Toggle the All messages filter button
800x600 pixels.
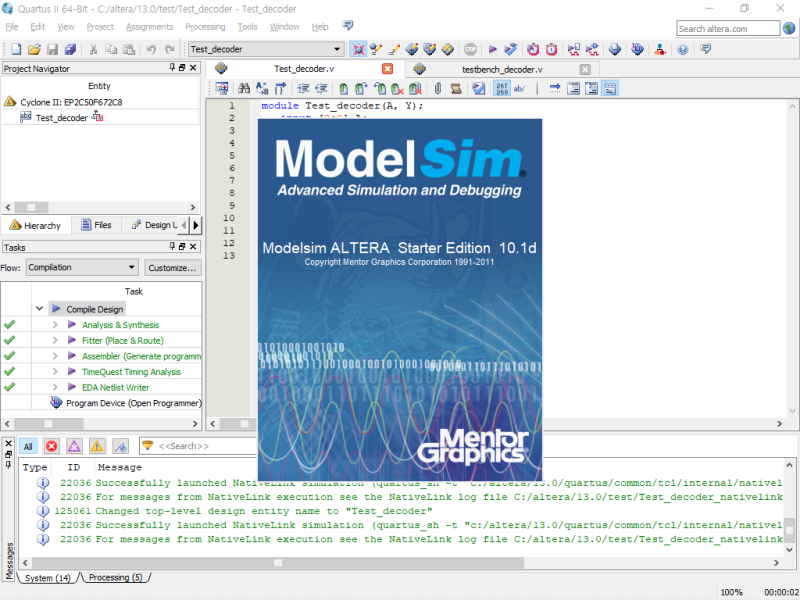pos(28,446)
